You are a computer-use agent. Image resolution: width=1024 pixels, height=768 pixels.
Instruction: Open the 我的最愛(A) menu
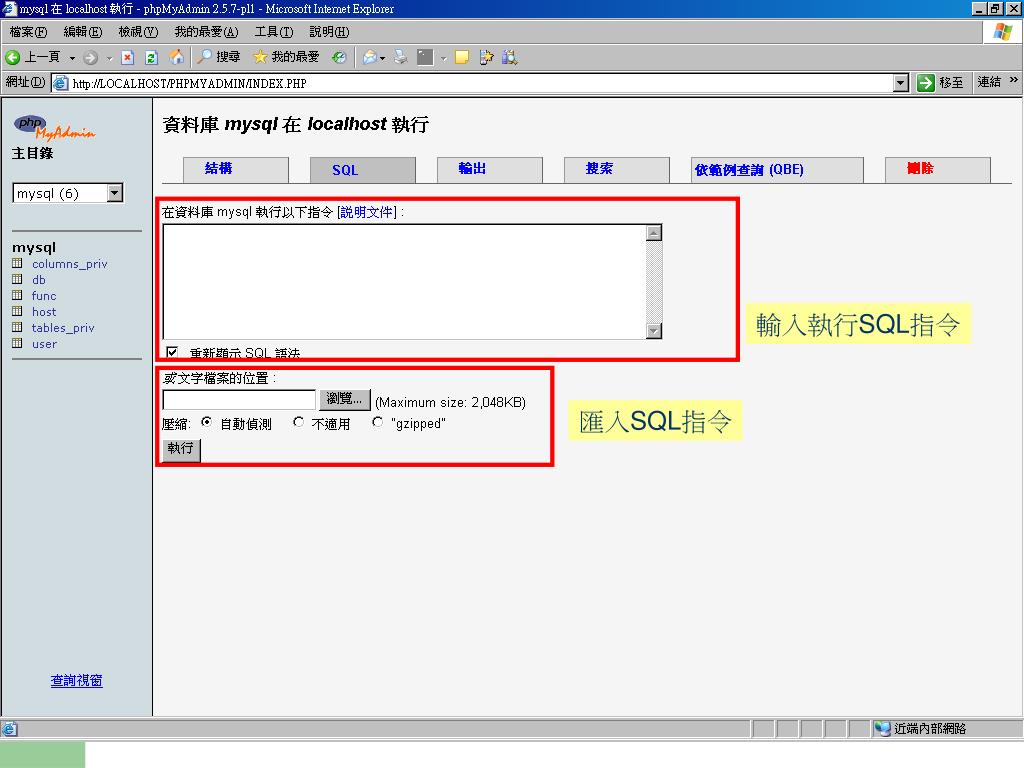pyautogui.click(x=206, y=32)
